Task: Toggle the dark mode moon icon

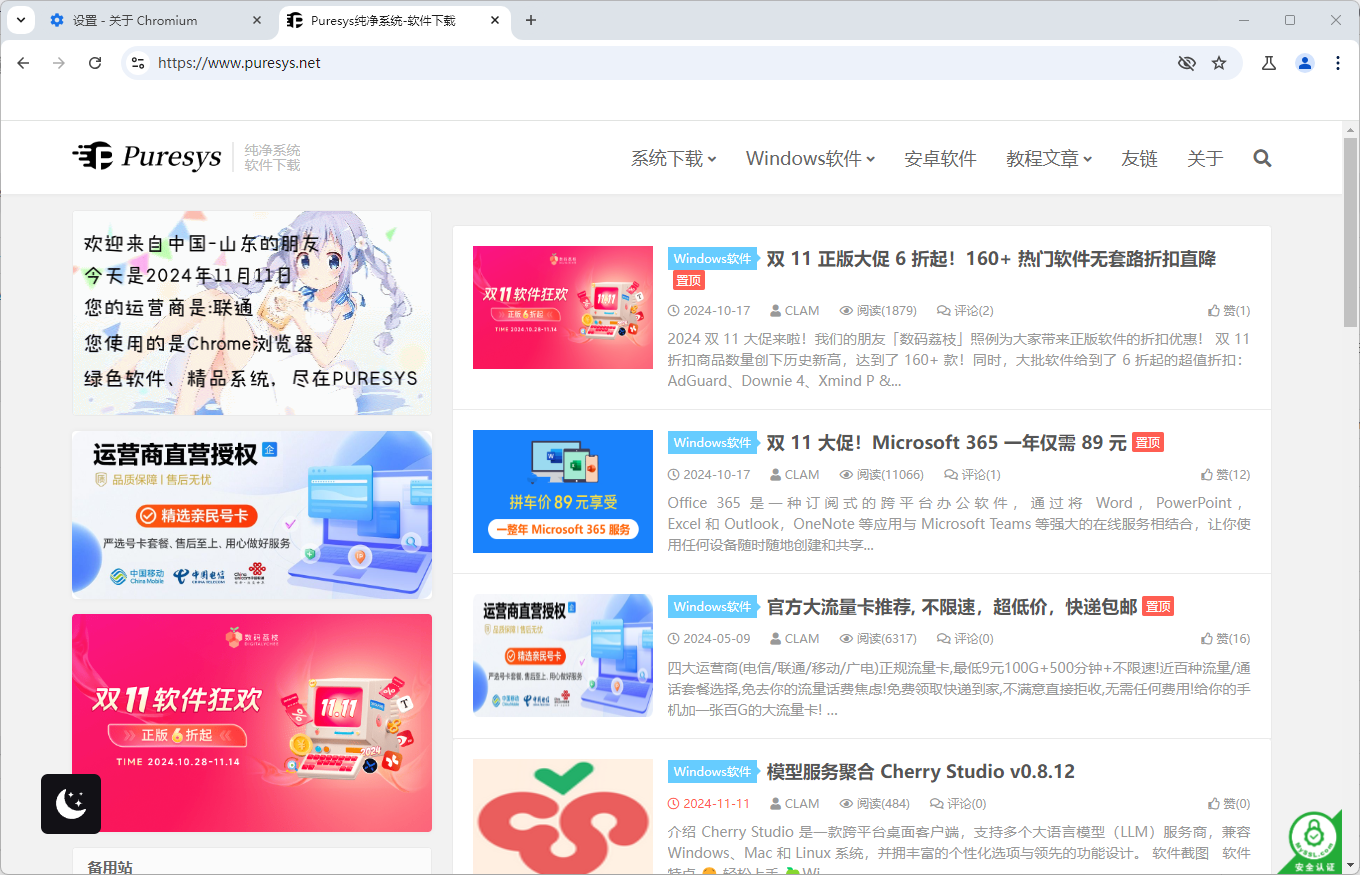Action: [70, 803]
